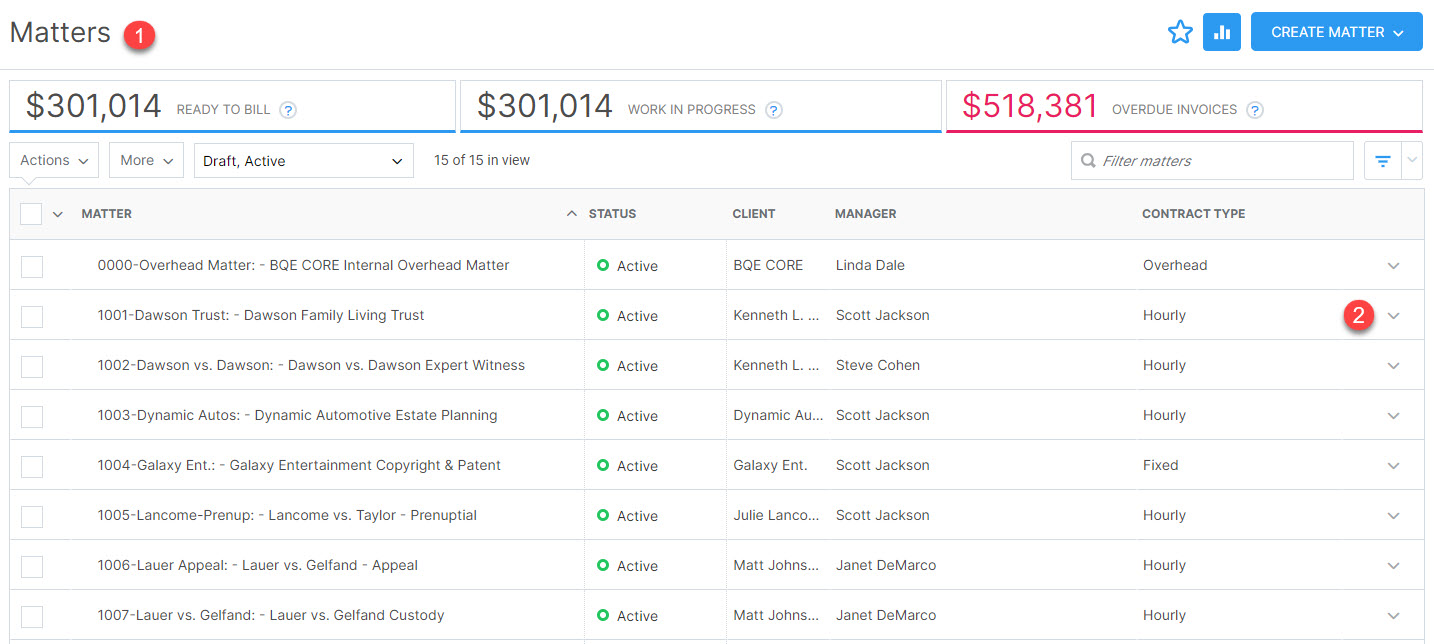Screen dimensions: 1434x644
Task: Tick the select-all checkbox in the header
Action: [x=31, y=214]
